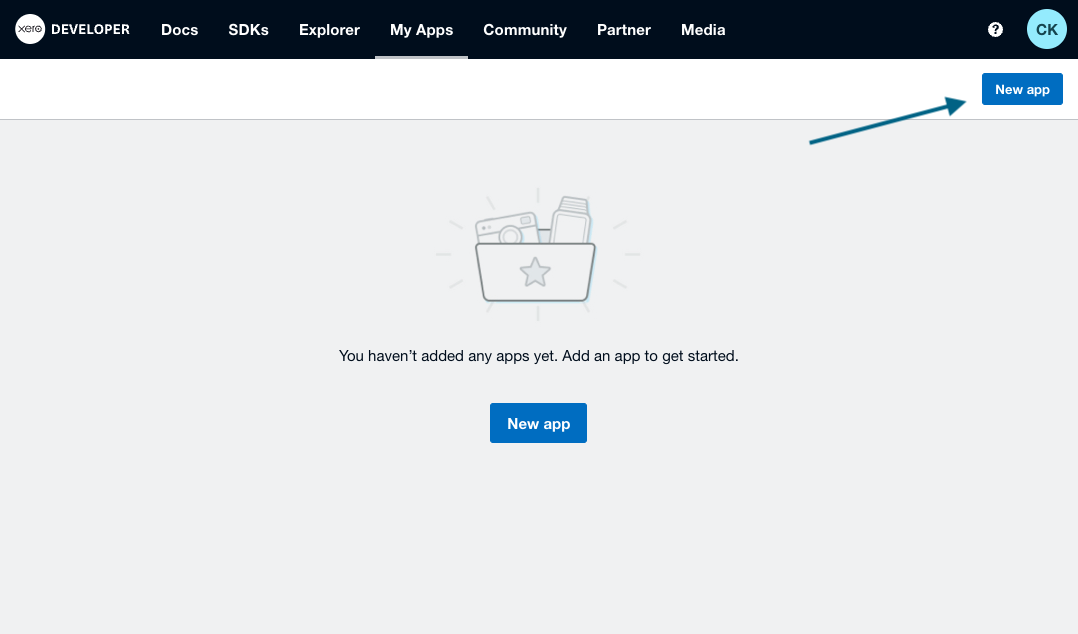The width and height of the screenshot is (1078, 634).
Task: Click the star on the folder illustration
Action: 536,271
